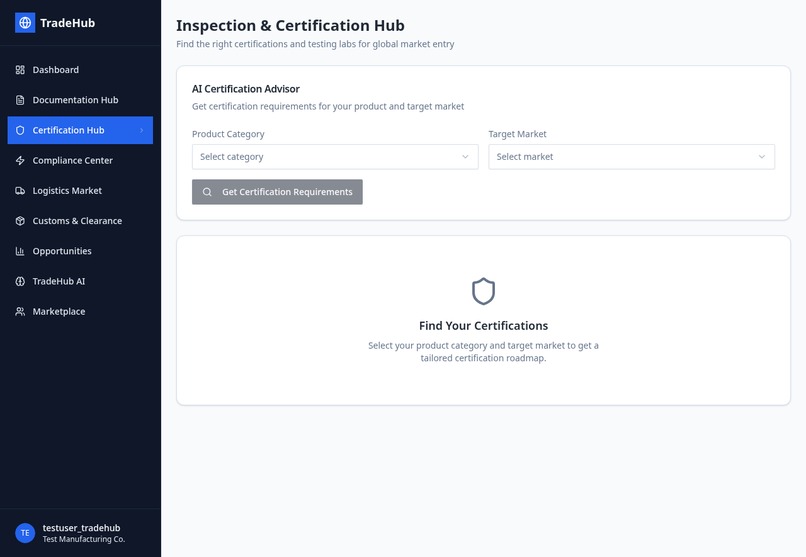
Task: Click the Product Category label
Action: coord(228,134)
